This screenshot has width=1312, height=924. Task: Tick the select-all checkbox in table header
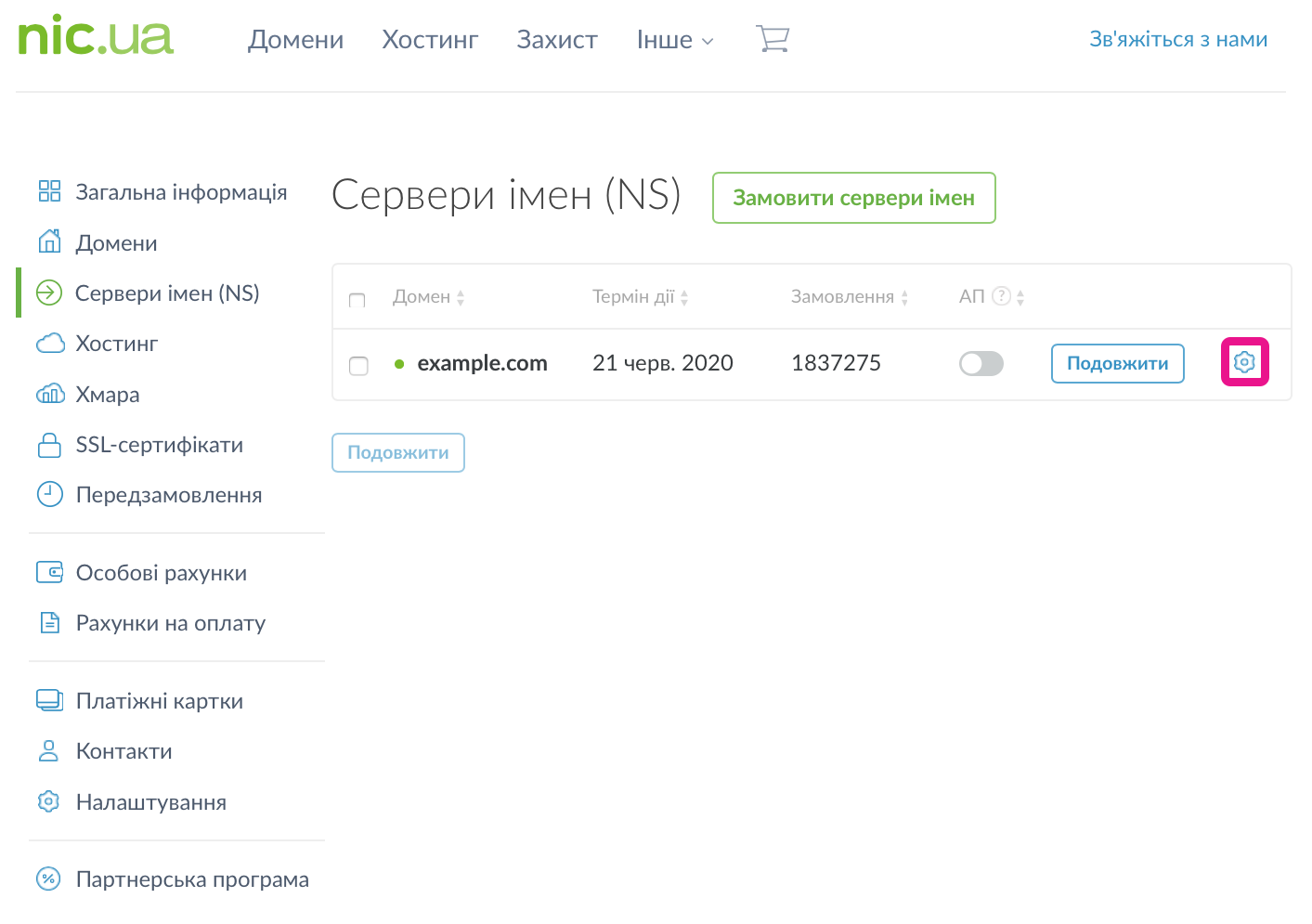coord(357,299)
